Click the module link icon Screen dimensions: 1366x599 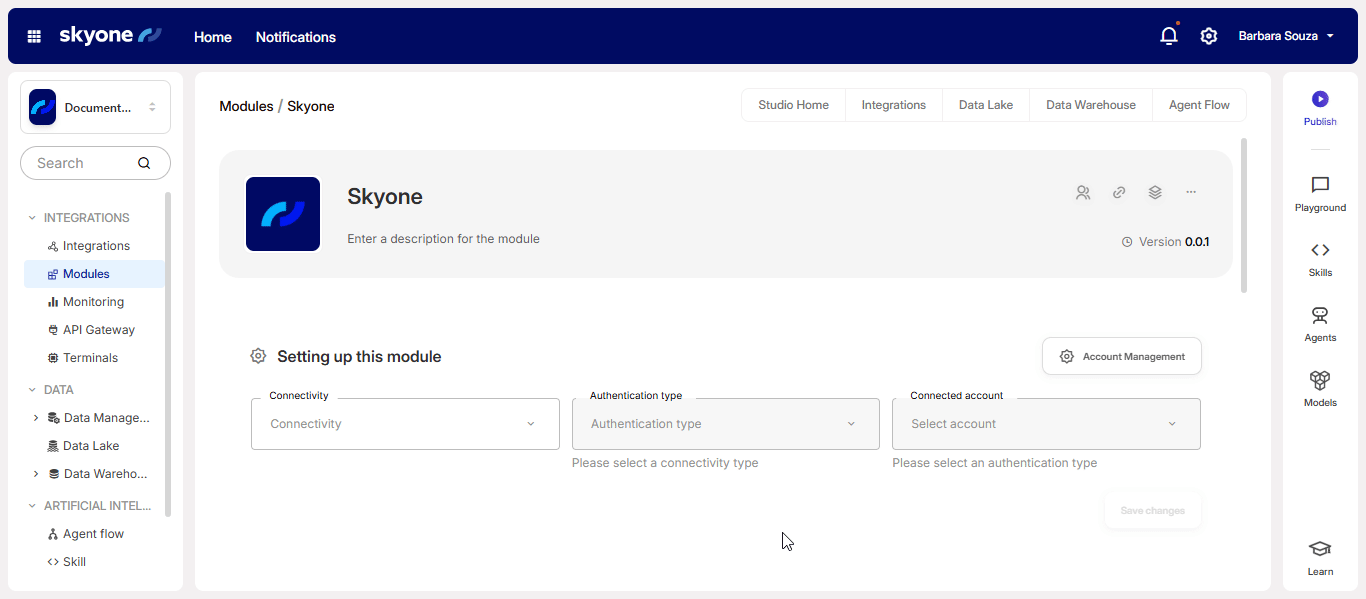click(1119, 193)
